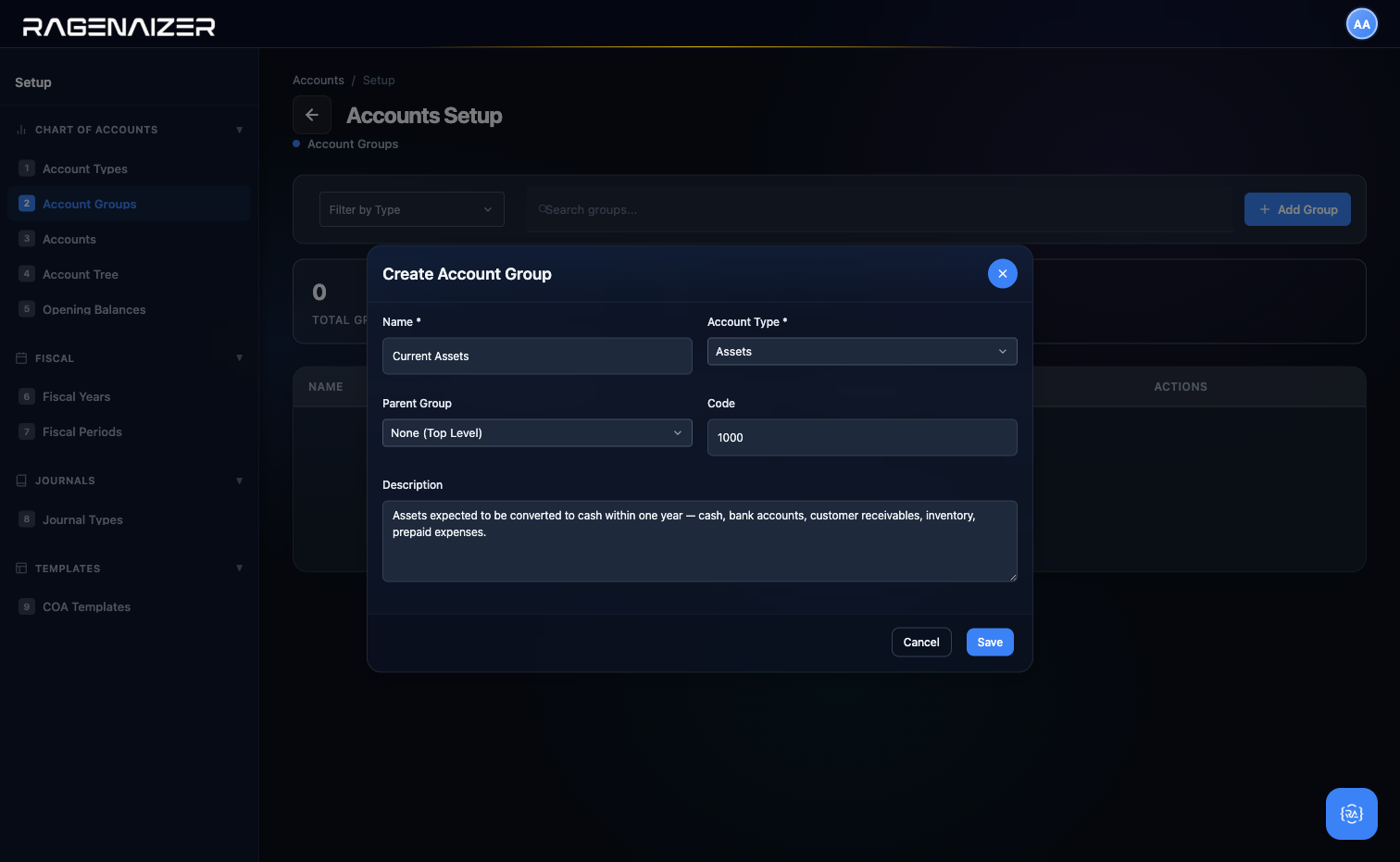Cancel the account group creation
The width and height of the screenshot is (1400, 862).
click(921, 643)
